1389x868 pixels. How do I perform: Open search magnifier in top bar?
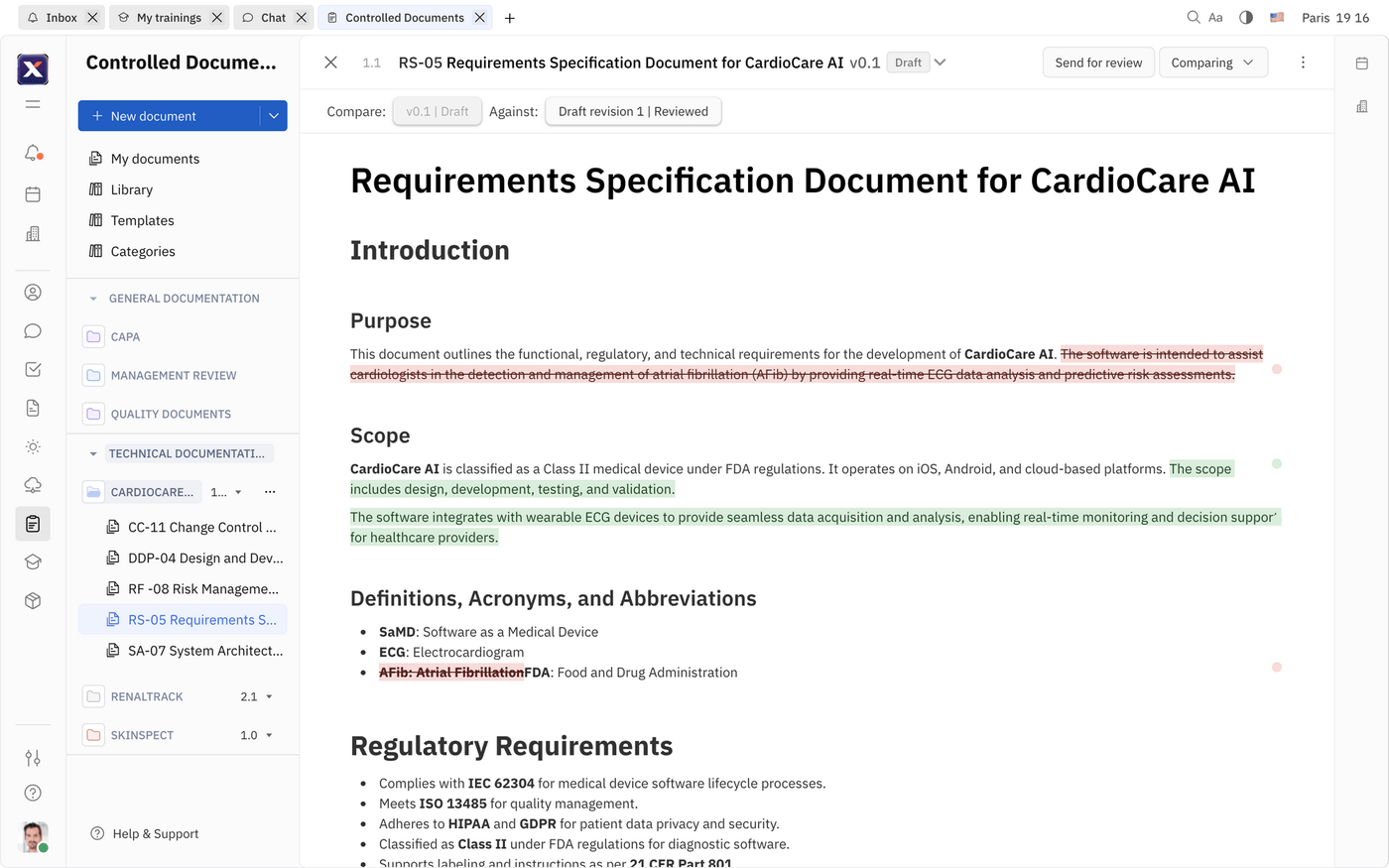(x=1194, y=18)
